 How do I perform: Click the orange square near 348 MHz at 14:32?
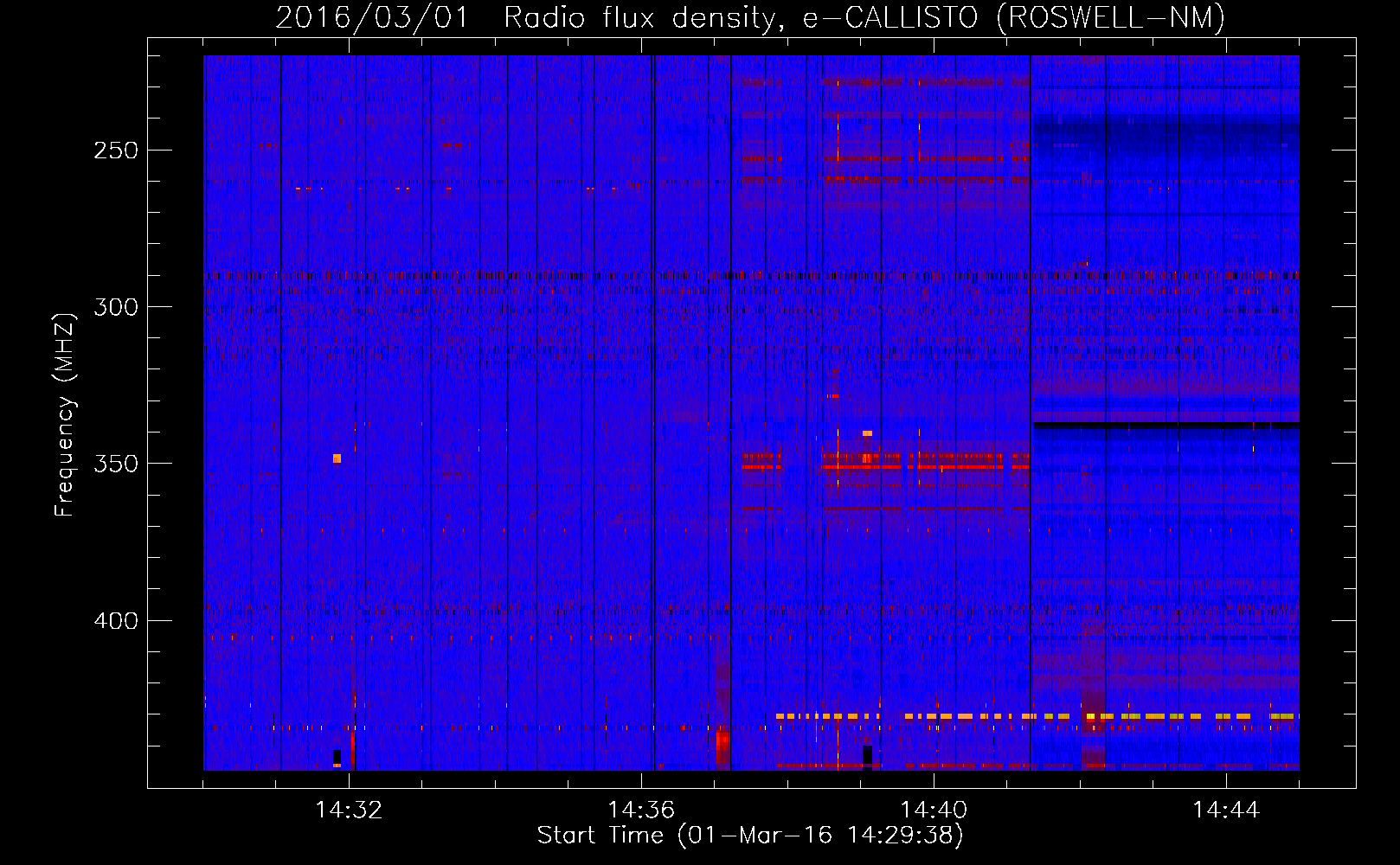pyautogui.click(x=337, y=458)
